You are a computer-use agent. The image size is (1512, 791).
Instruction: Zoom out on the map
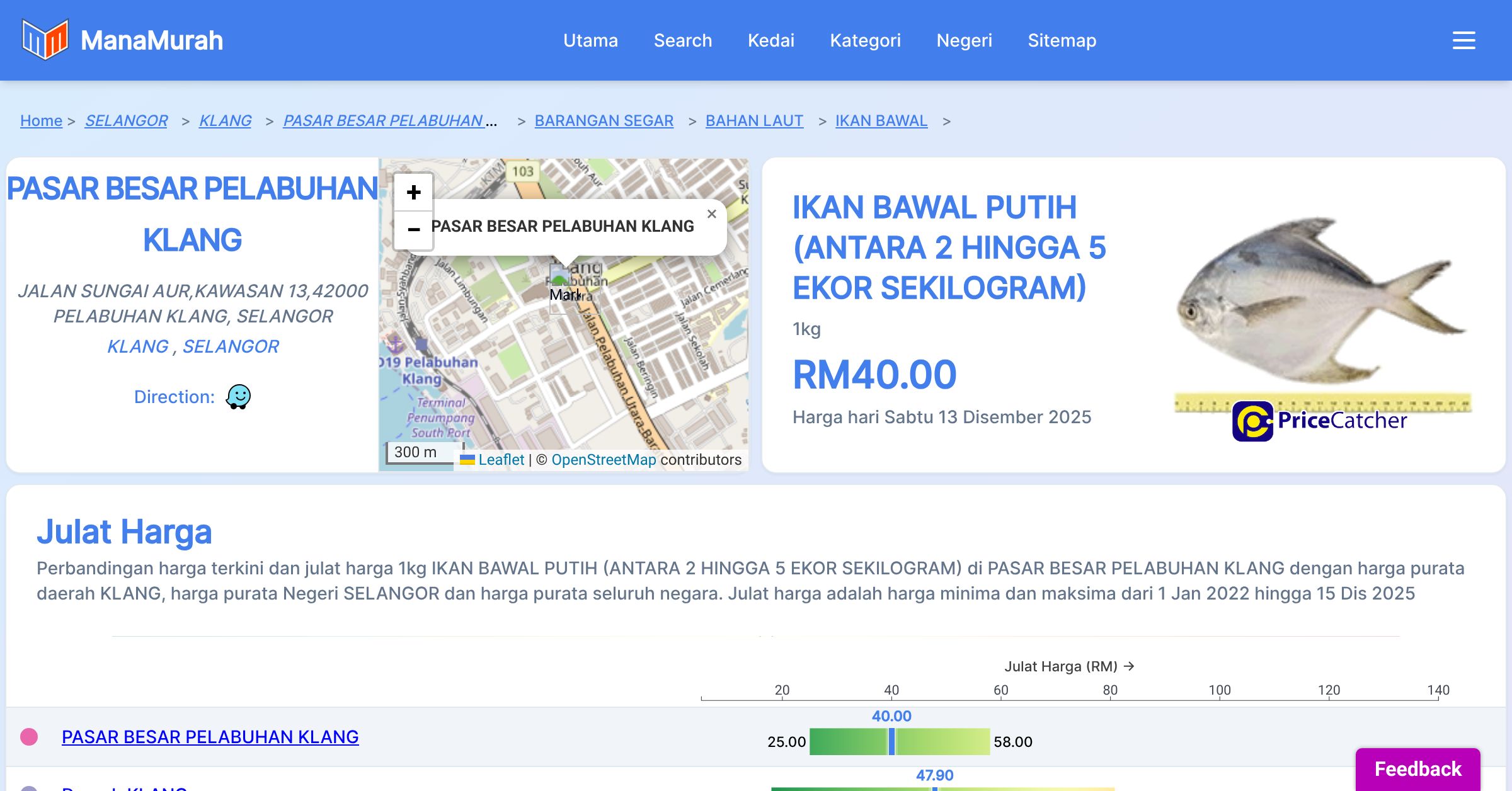pyautogui.click(x=413, y=229)
